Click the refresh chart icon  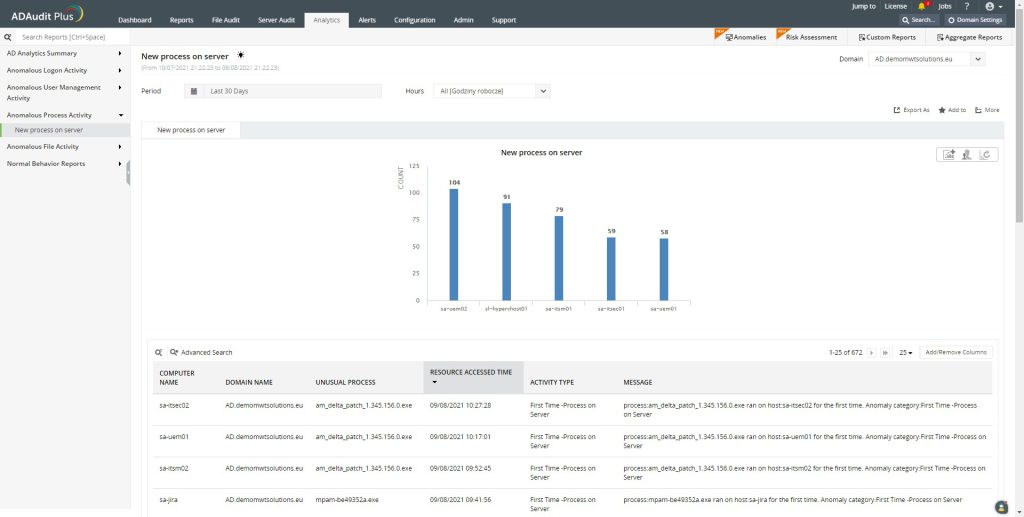pyautogui.click(x=985, y=154)
